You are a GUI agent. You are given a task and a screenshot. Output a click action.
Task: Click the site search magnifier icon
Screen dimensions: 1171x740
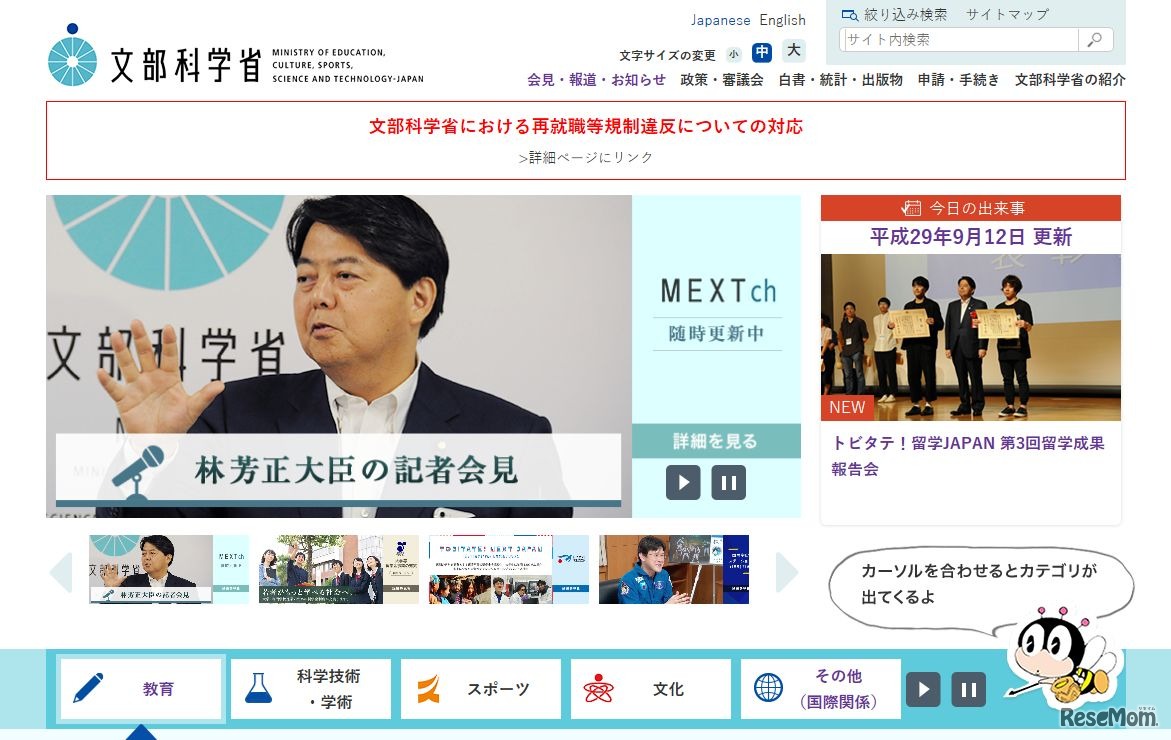1095,39
